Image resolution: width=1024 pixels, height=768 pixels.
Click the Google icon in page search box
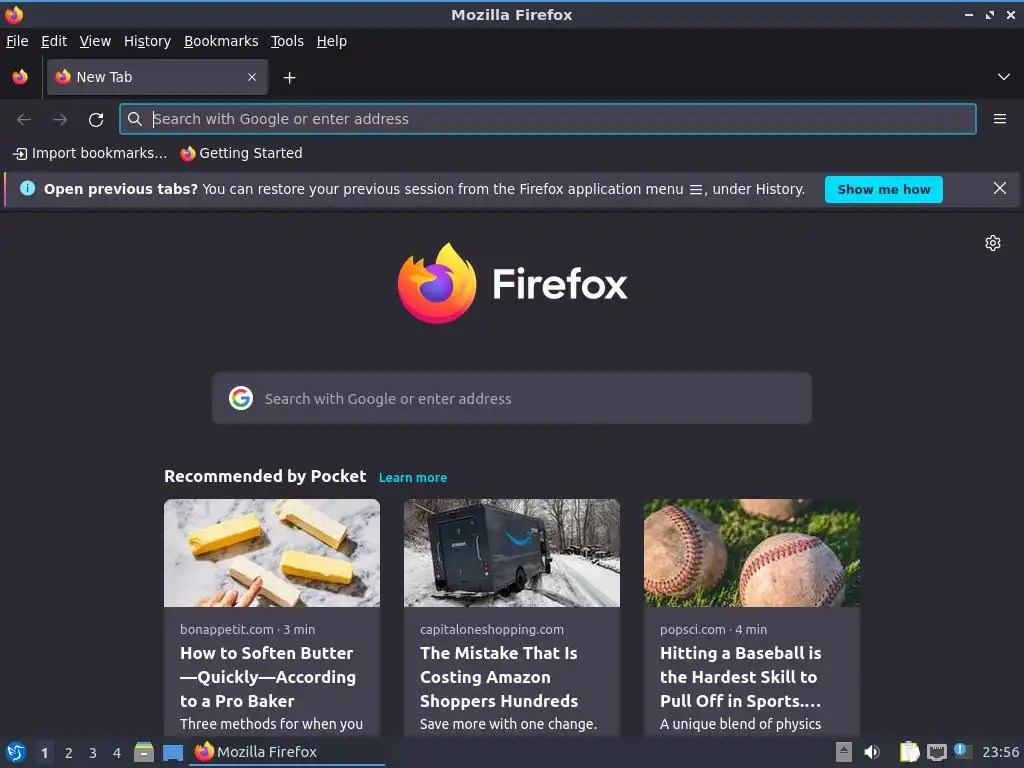coord(241,398)
